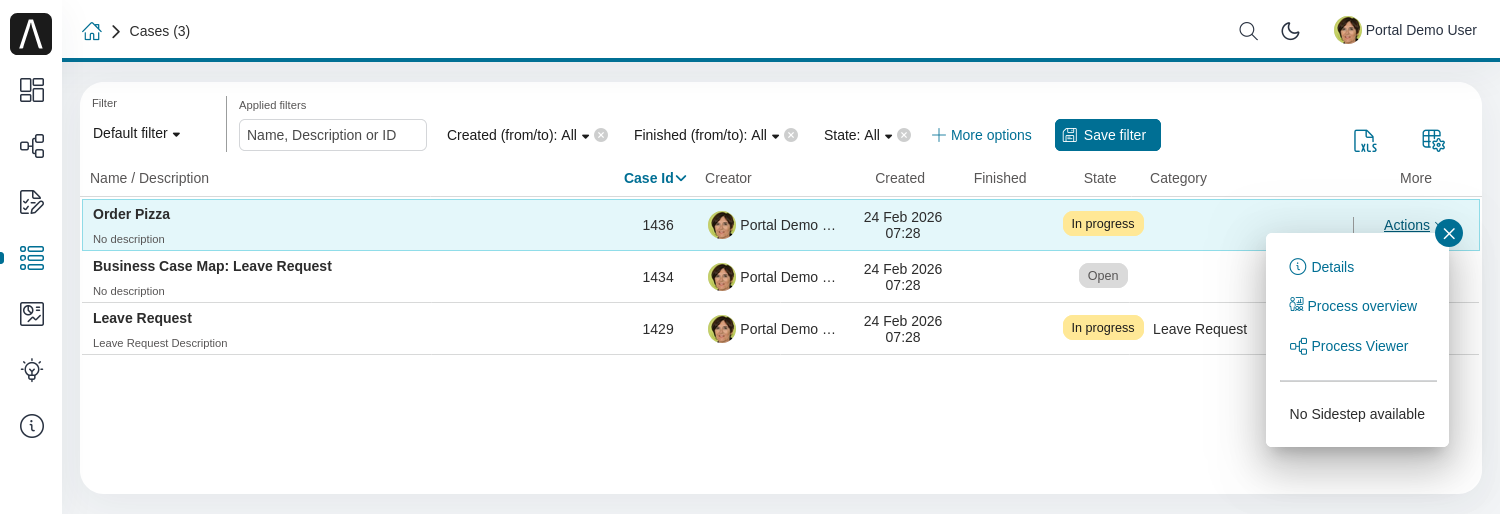Select Process Viewer in actions menu
Viewport: 1500px width, 514px height.
pyautogui.click(x=1349, y=346)
